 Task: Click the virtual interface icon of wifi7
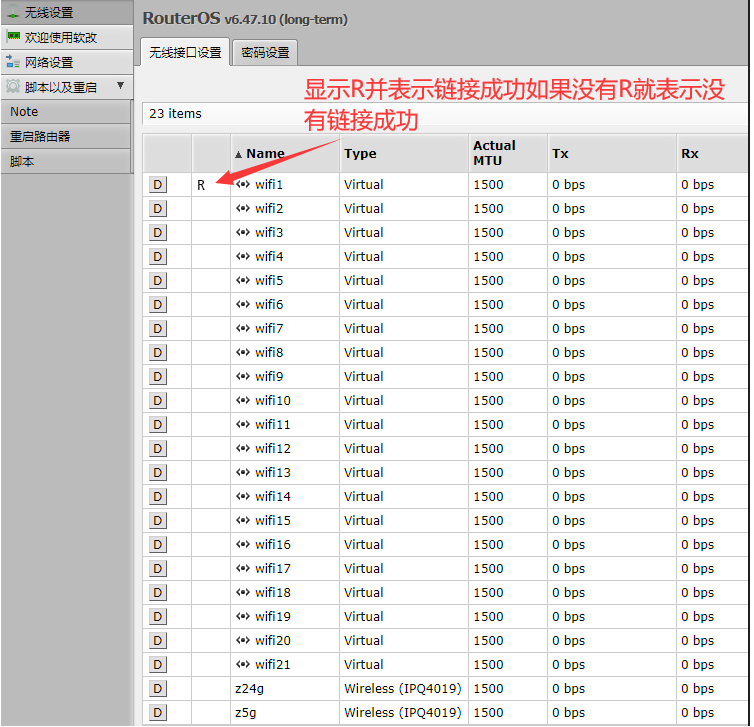coord(243,328)
